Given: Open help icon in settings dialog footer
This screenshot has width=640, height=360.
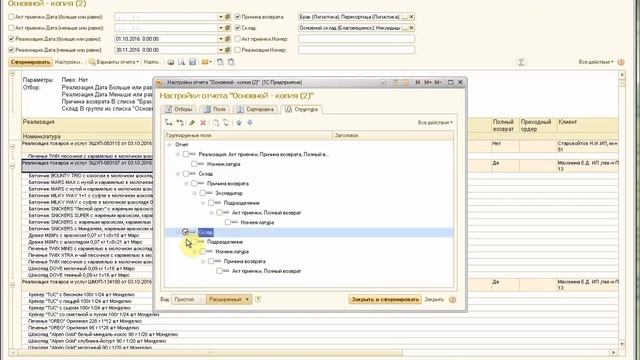Looking at the screenshot, I should click(x=452, y=299).
